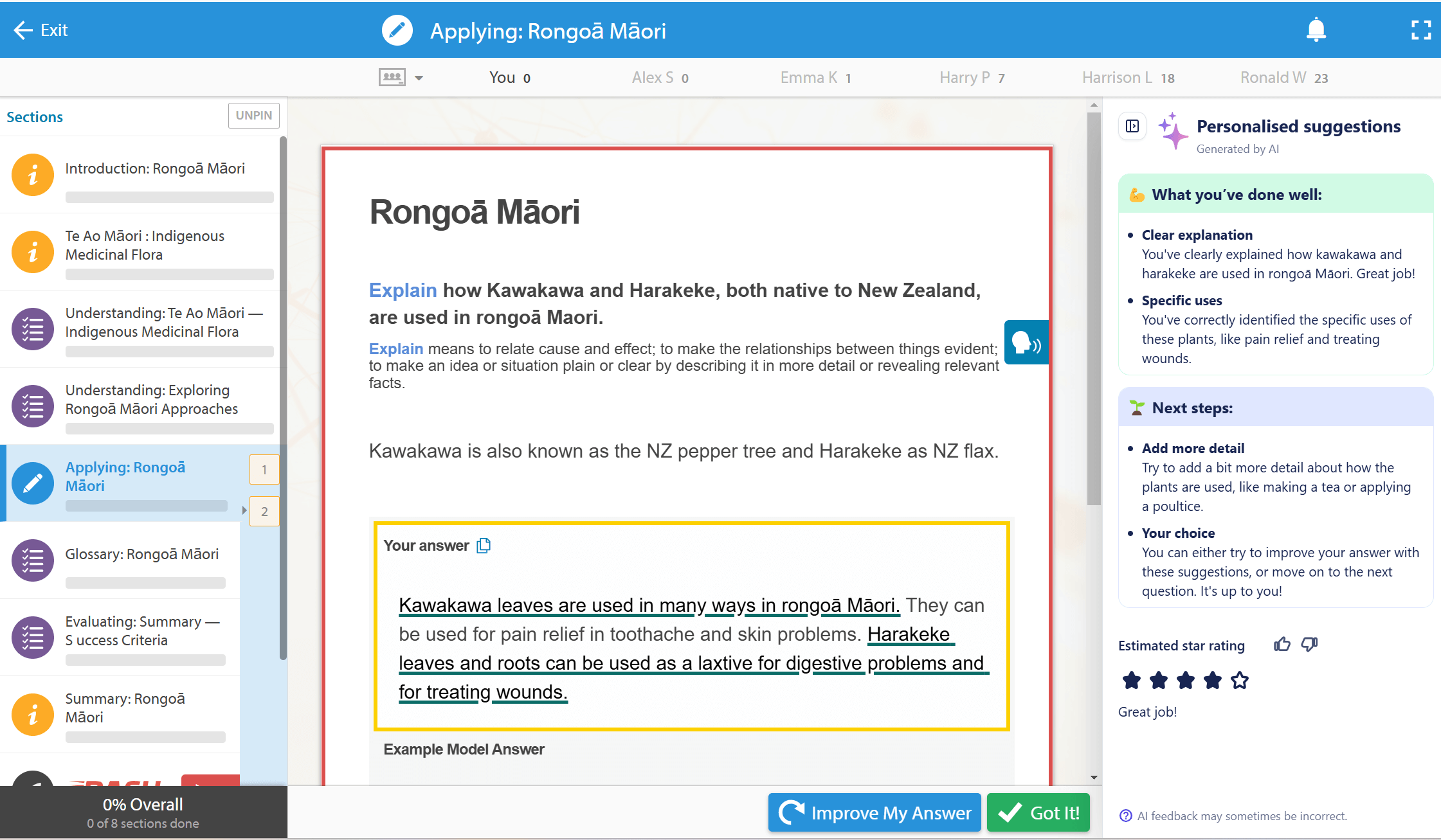This screenshot has height=840, width=1441.
Task: Click thumbs up on star rating
Action: (1282, 644)
